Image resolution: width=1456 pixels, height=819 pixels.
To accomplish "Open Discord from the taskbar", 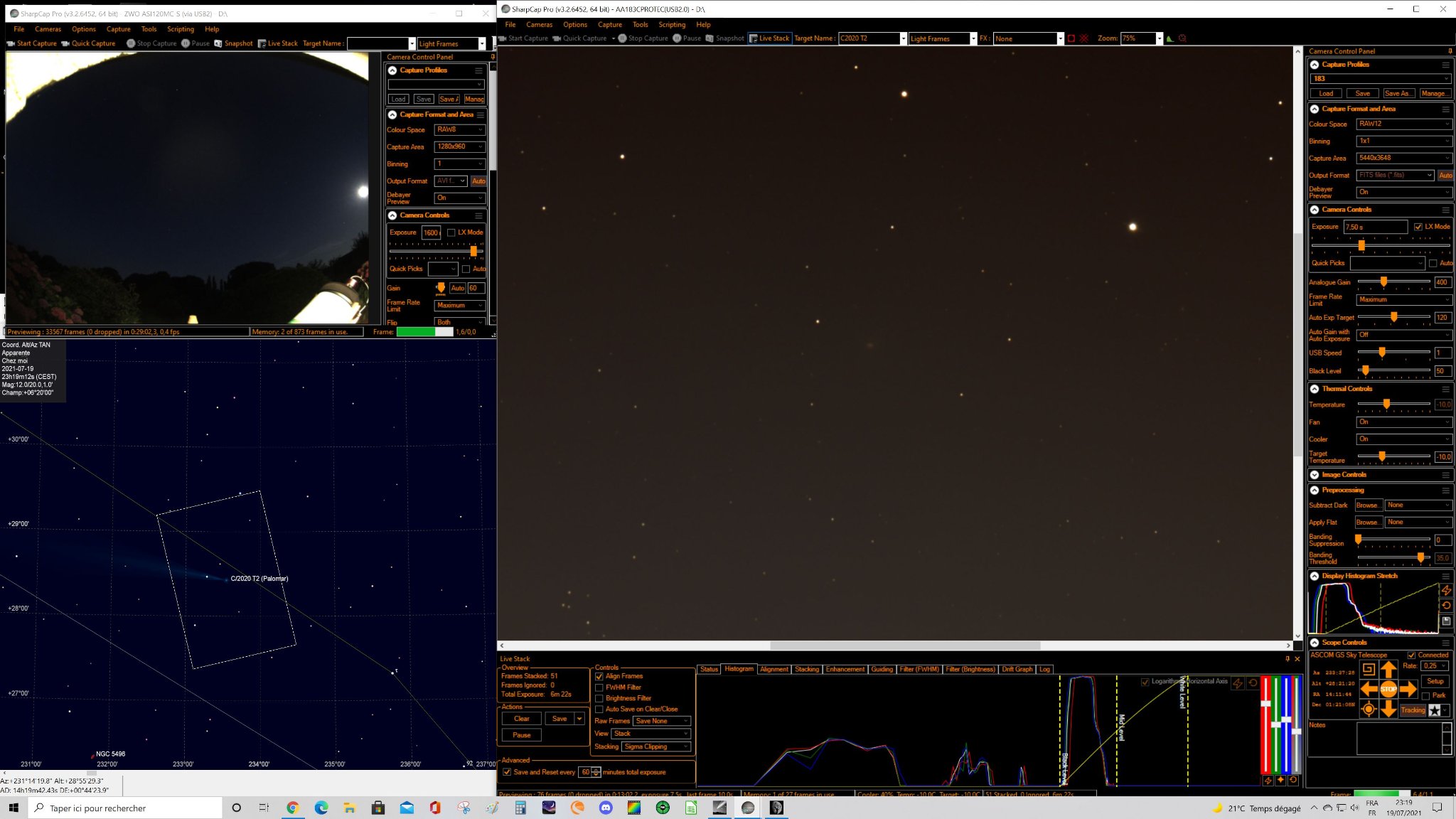I will (606, 808).
